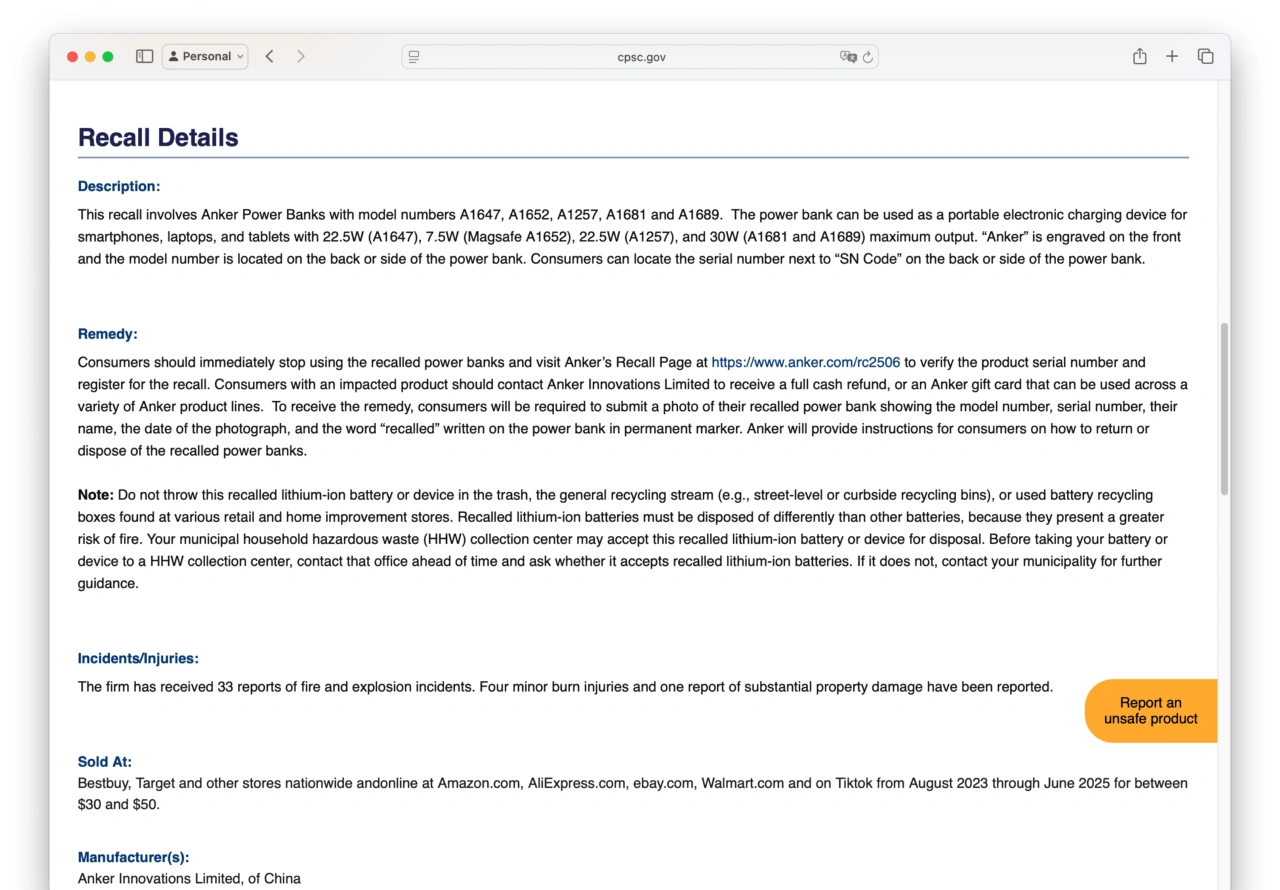Click the translate page icon
This screenshot has height=890, width=1280.
coord(848,57)
